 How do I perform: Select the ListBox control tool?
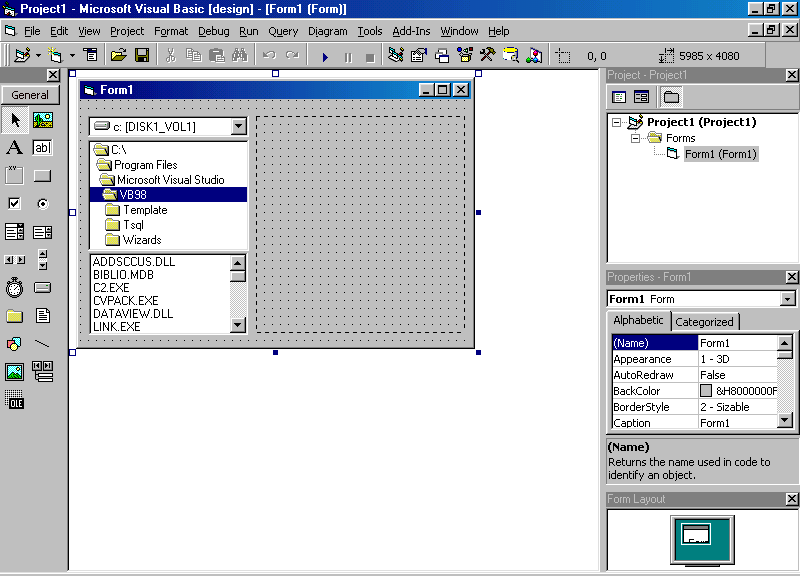(x=43, y=232)
